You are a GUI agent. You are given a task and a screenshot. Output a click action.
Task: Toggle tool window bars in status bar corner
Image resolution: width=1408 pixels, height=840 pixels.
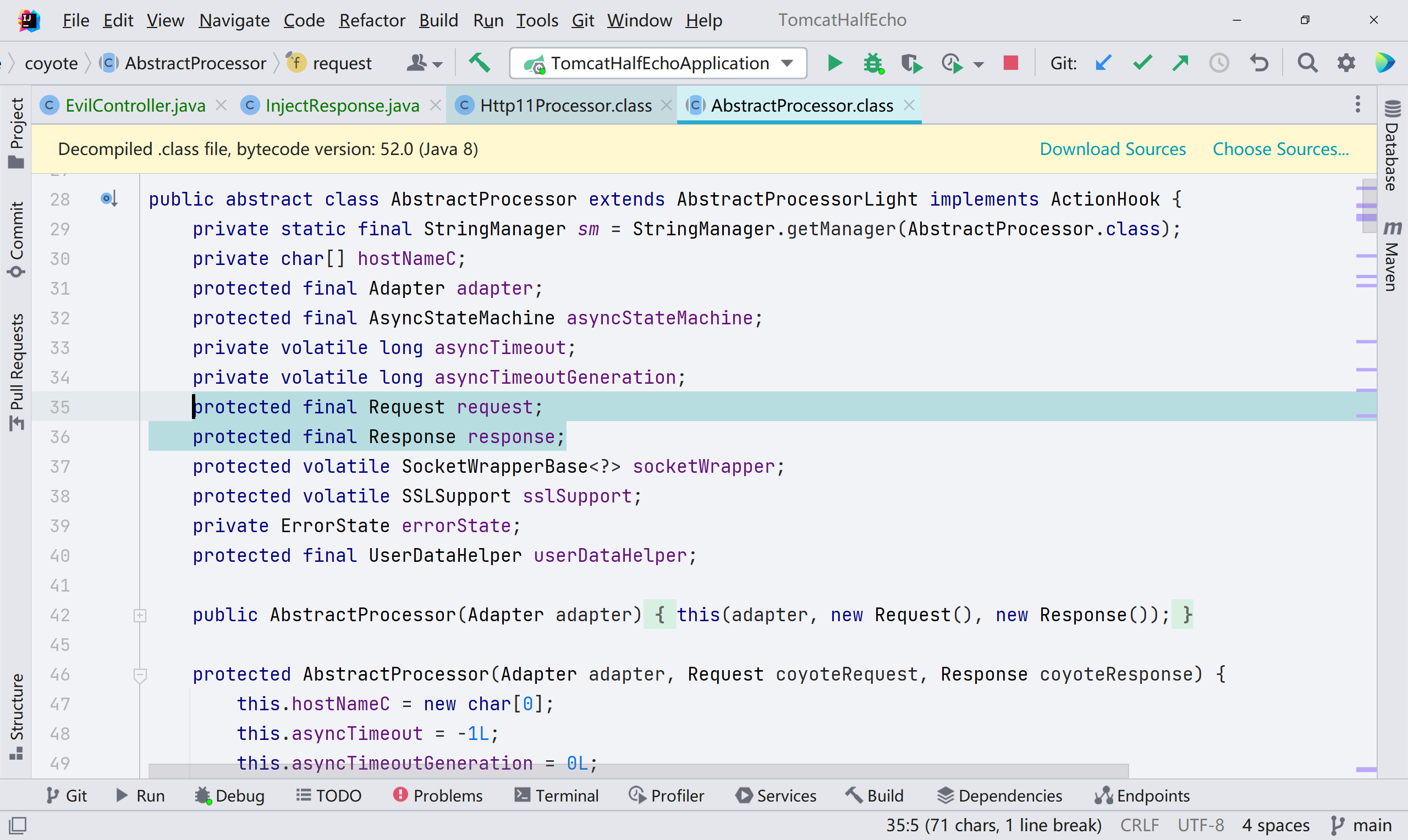(x=18, y=825)
